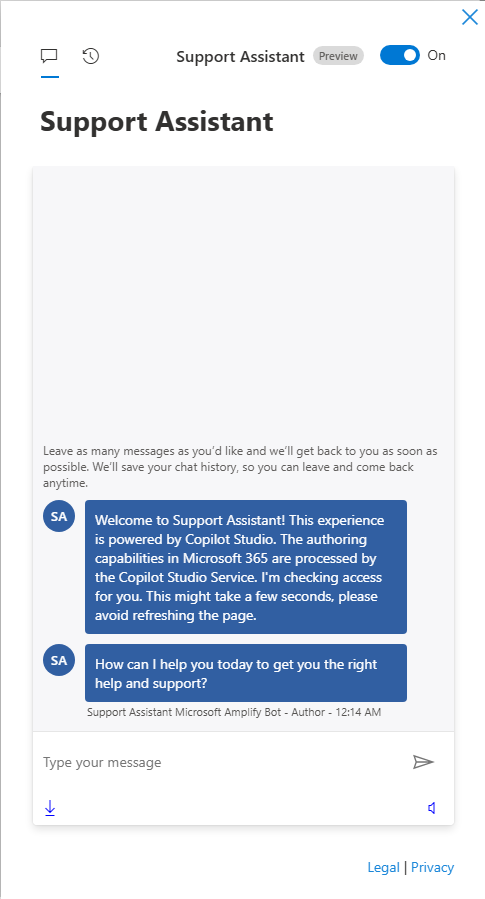Toggle the sound speaker icon

[432, 808]
